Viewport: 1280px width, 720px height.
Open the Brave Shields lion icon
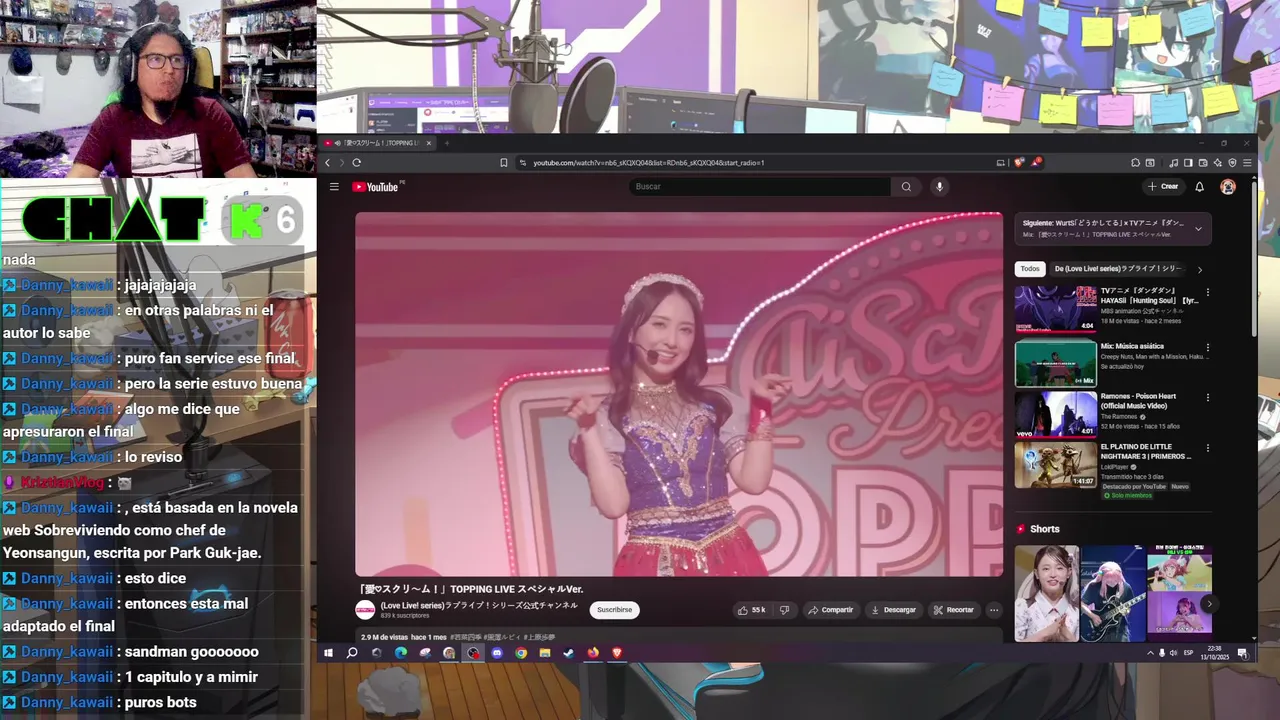pos(1019,162)
